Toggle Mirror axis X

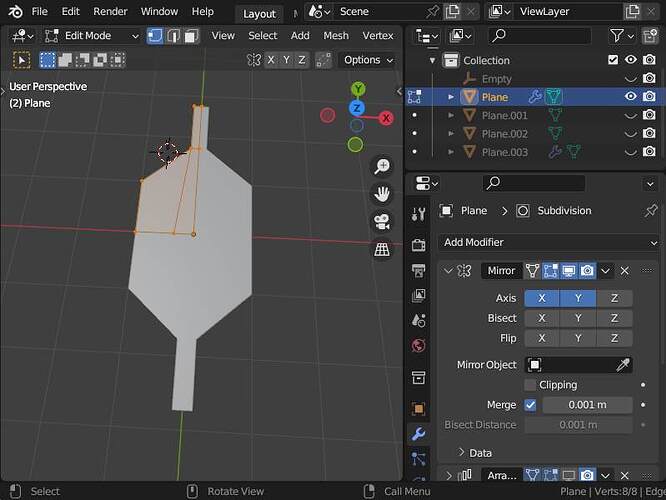pos(542,298)
